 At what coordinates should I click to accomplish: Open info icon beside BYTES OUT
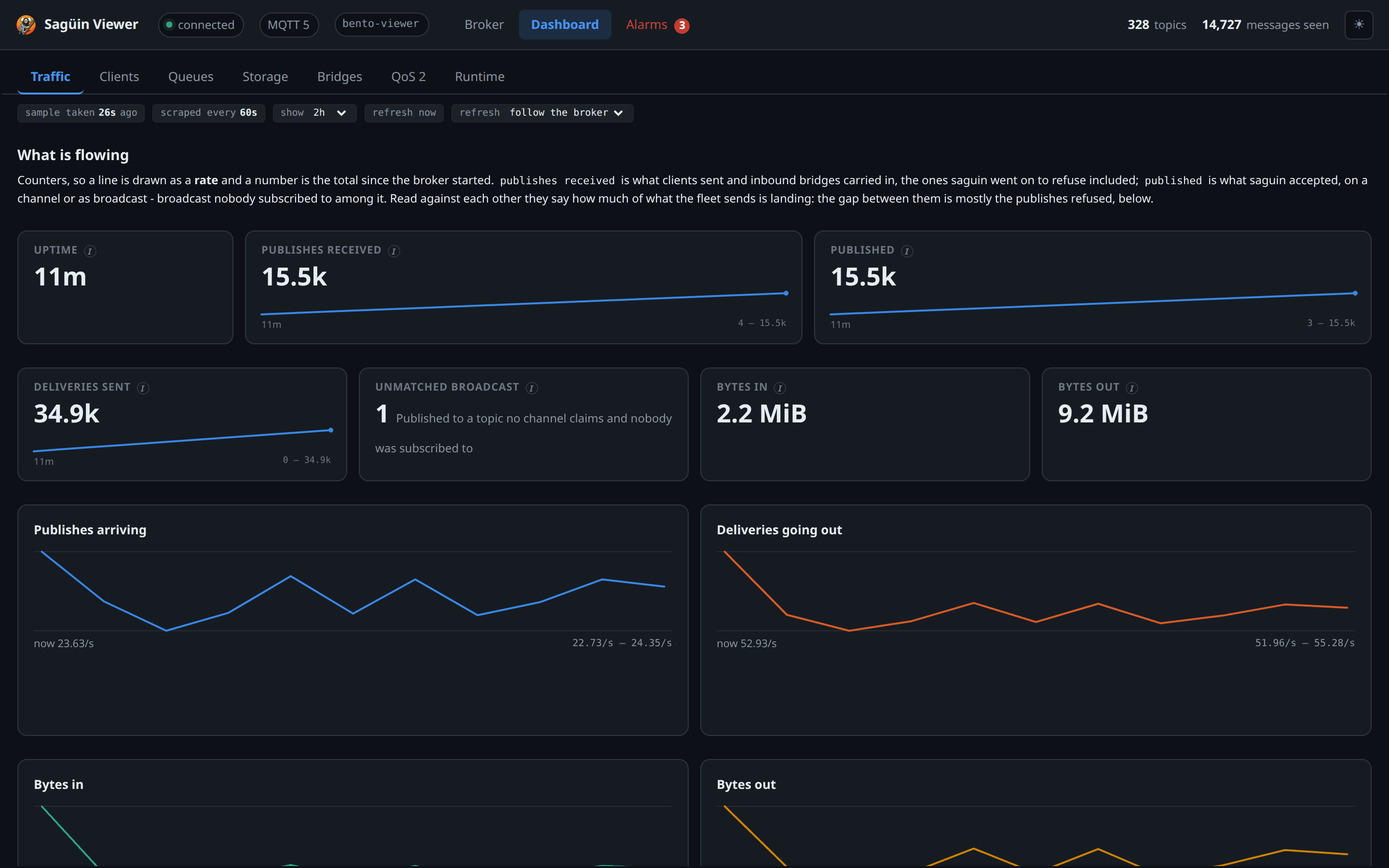1132,388
